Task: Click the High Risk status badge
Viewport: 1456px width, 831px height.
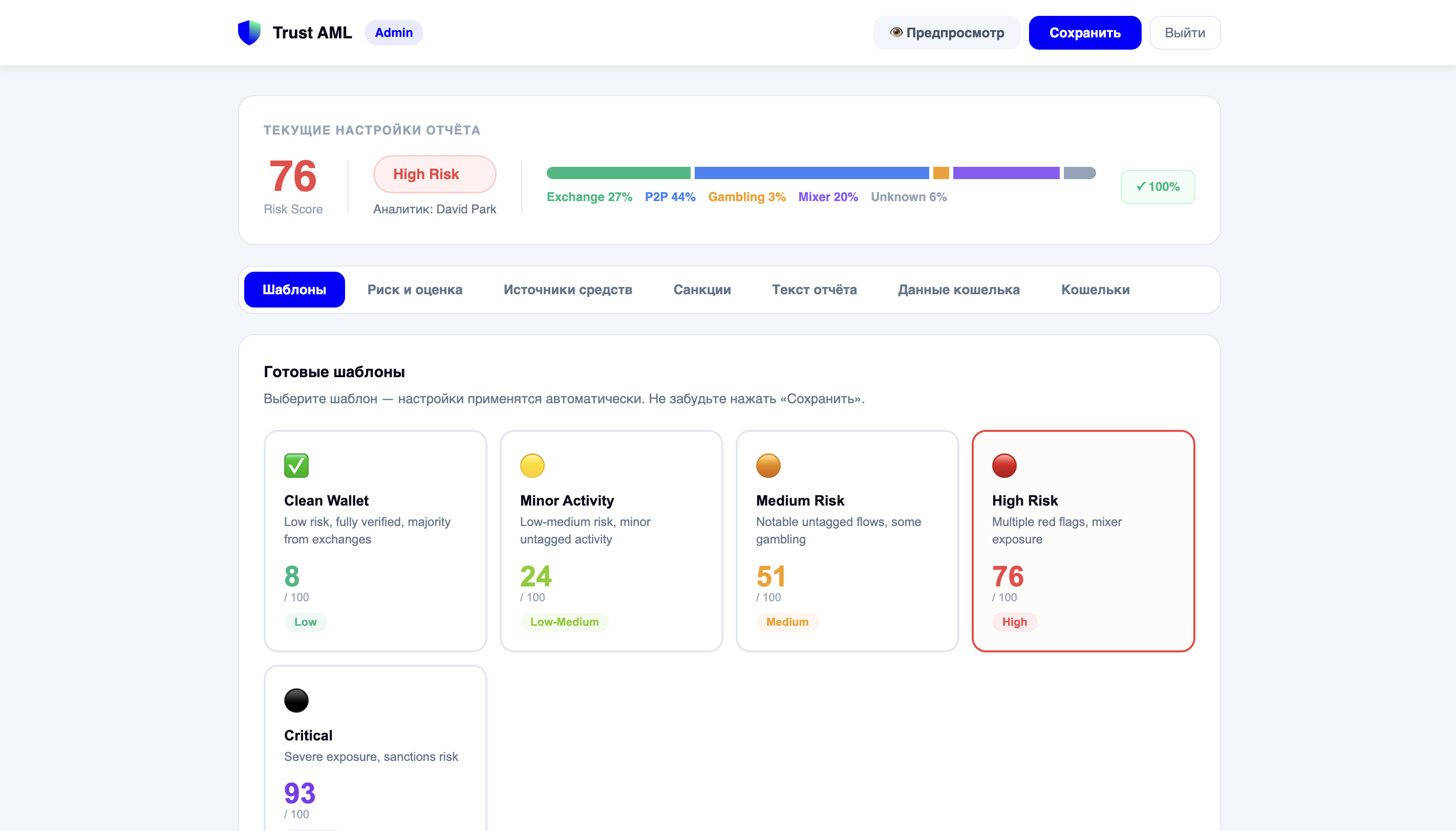Action: point(435,174)
